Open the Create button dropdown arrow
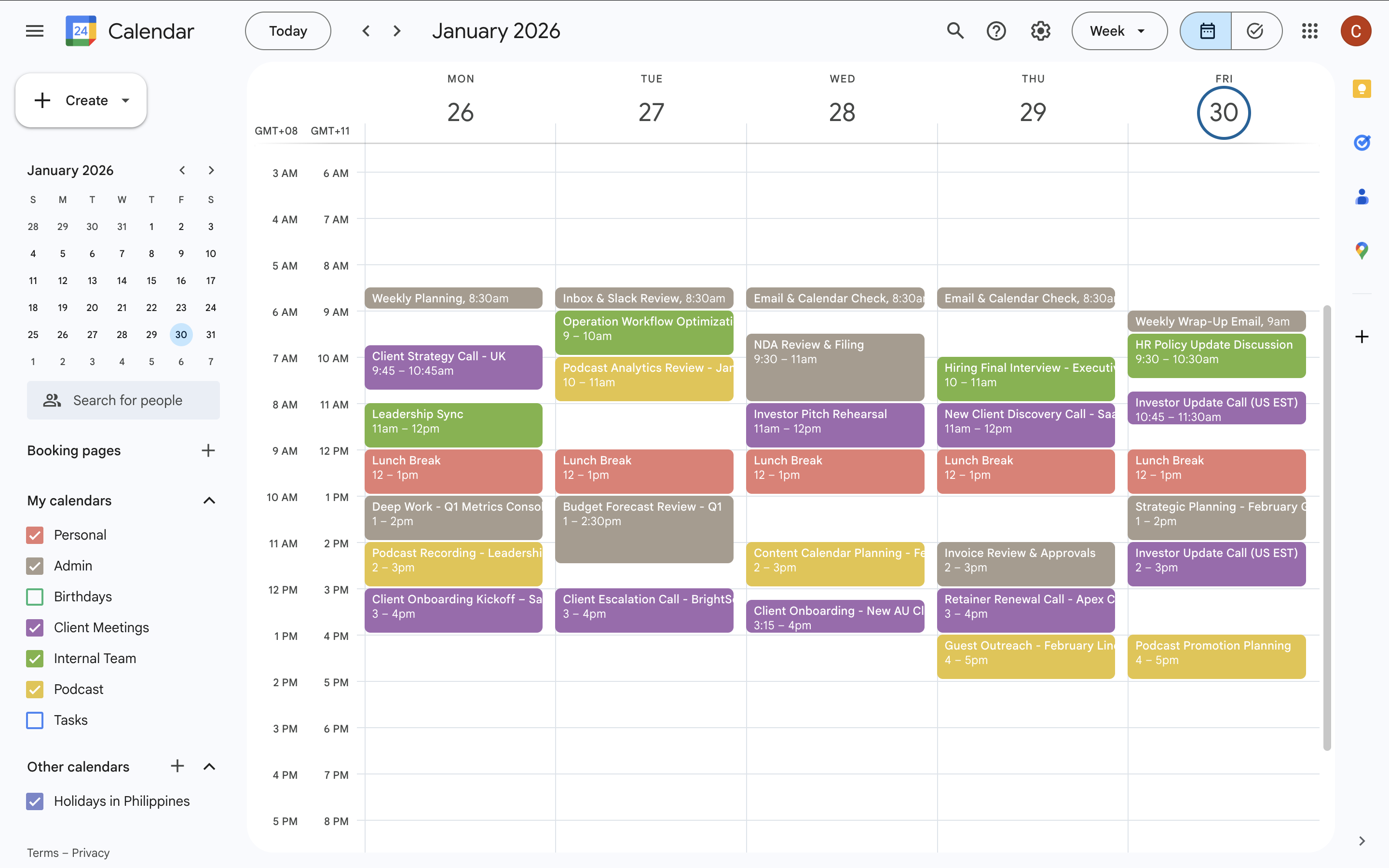The height and width of the screenshot is (868, 1389). (126, 100)
